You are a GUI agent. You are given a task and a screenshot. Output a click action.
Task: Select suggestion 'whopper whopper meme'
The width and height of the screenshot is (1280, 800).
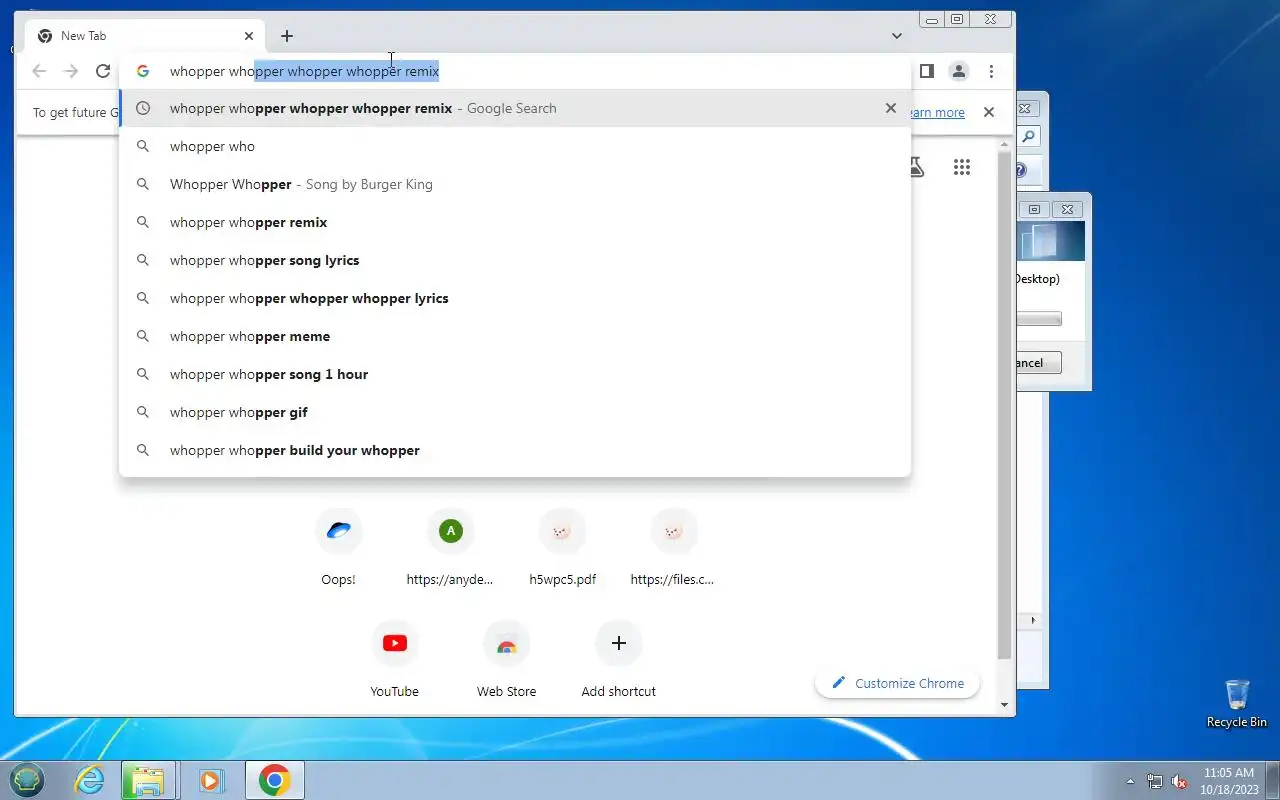(515, 336)
